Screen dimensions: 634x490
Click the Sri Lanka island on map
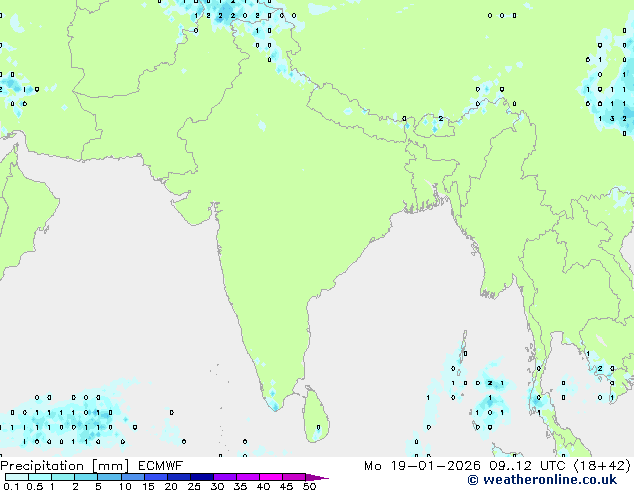[x=317, y=414]
